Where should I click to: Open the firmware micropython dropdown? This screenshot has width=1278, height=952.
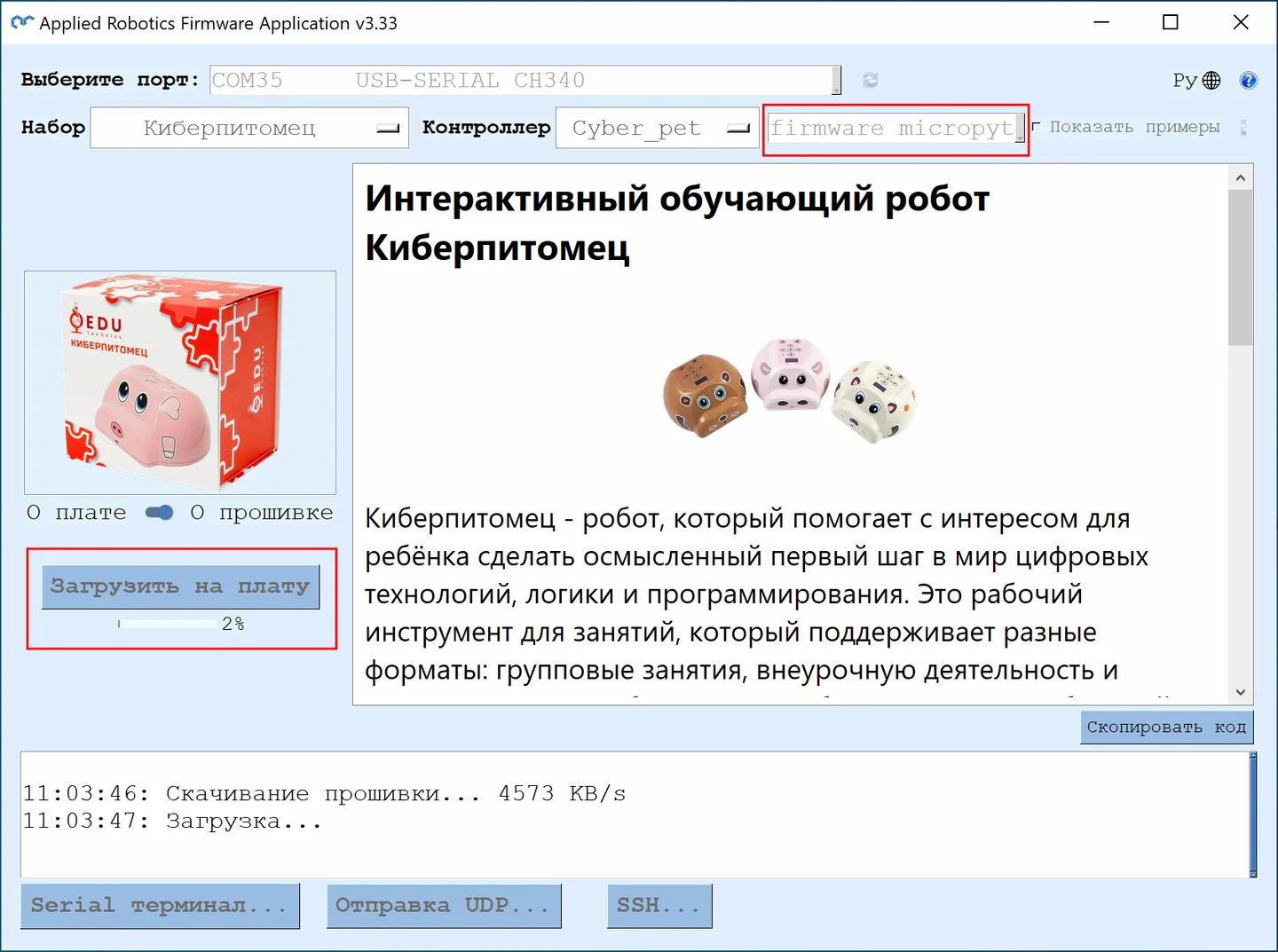pos(895,128)
